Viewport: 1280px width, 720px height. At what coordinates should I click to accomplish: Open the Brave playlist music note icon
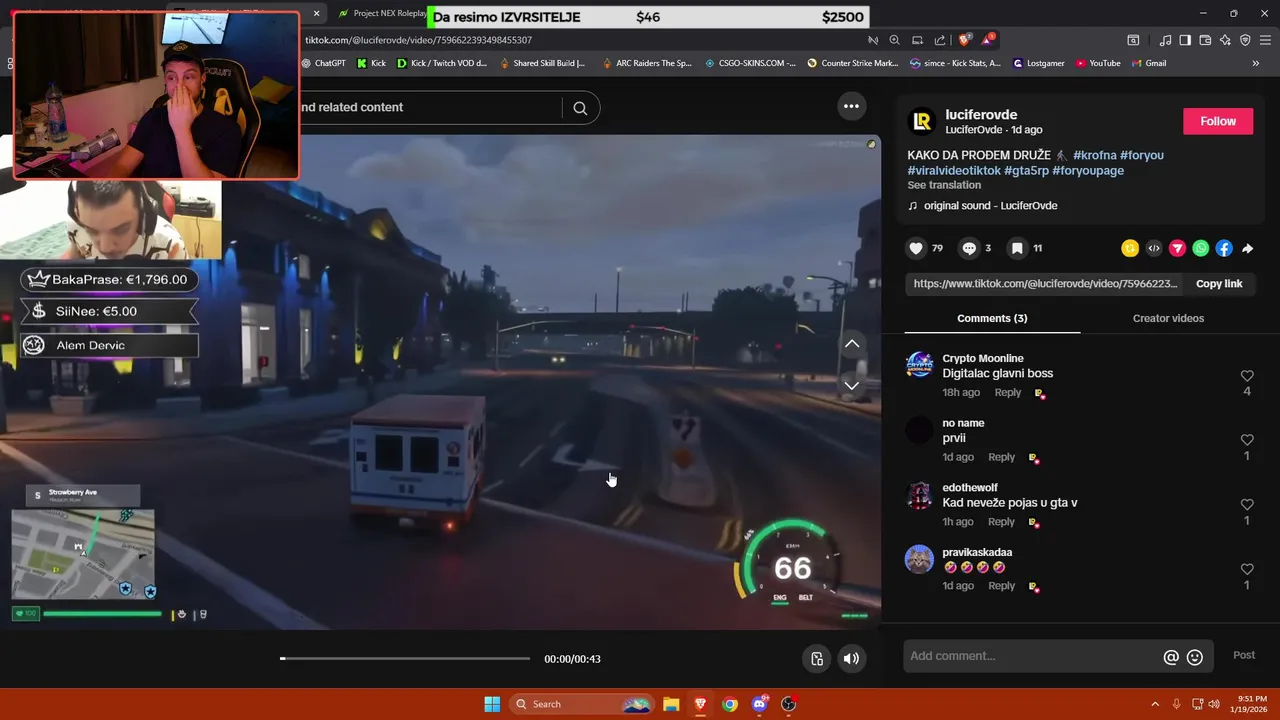coord(1165,40)
